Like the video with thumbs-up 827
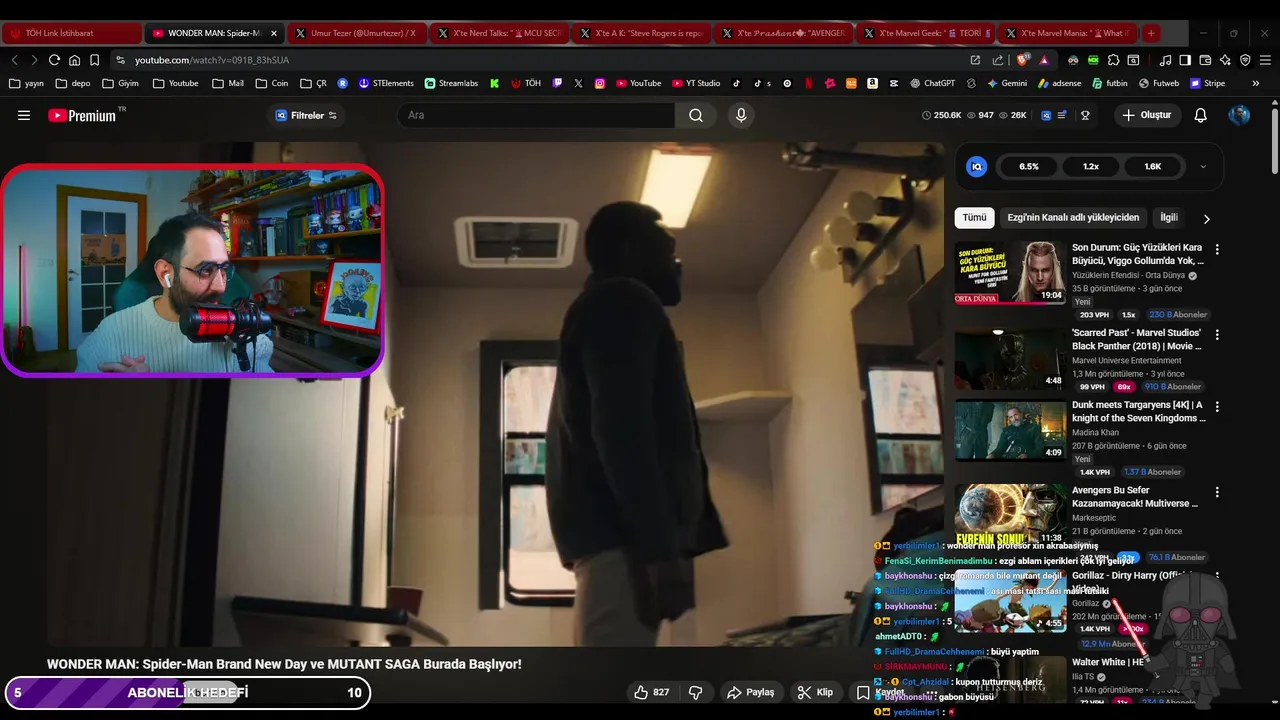The width and height of the screenshot is (1280, 720). click(651, 692)
